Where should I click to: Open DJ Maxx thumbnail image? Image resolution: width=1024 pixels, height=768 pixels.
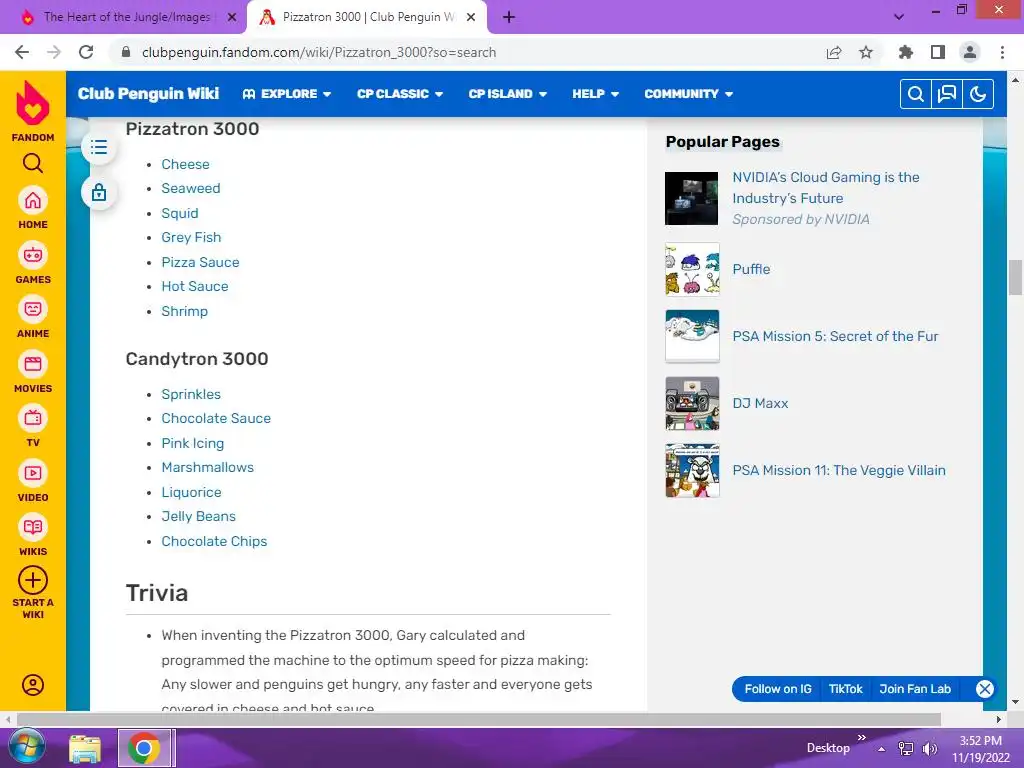point(692,403)
